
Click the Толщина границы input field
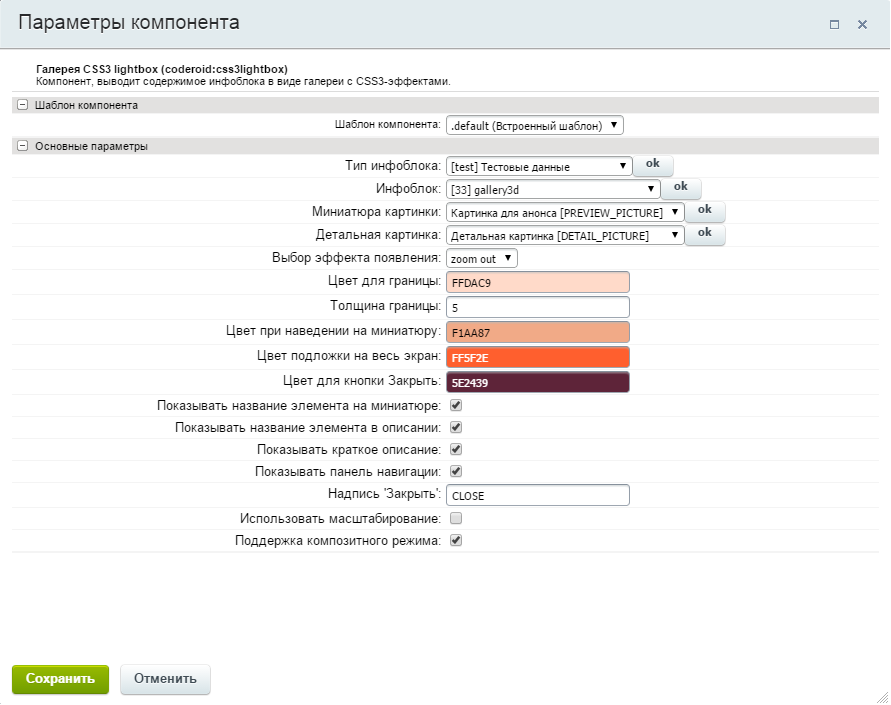538,307
